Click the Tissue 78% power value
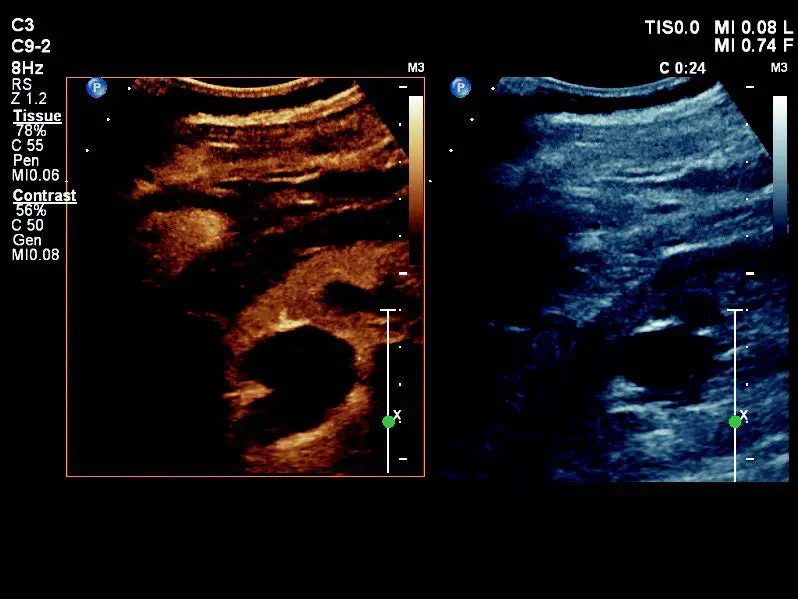The height and width of the screenshot is (599, 798). 30,130
